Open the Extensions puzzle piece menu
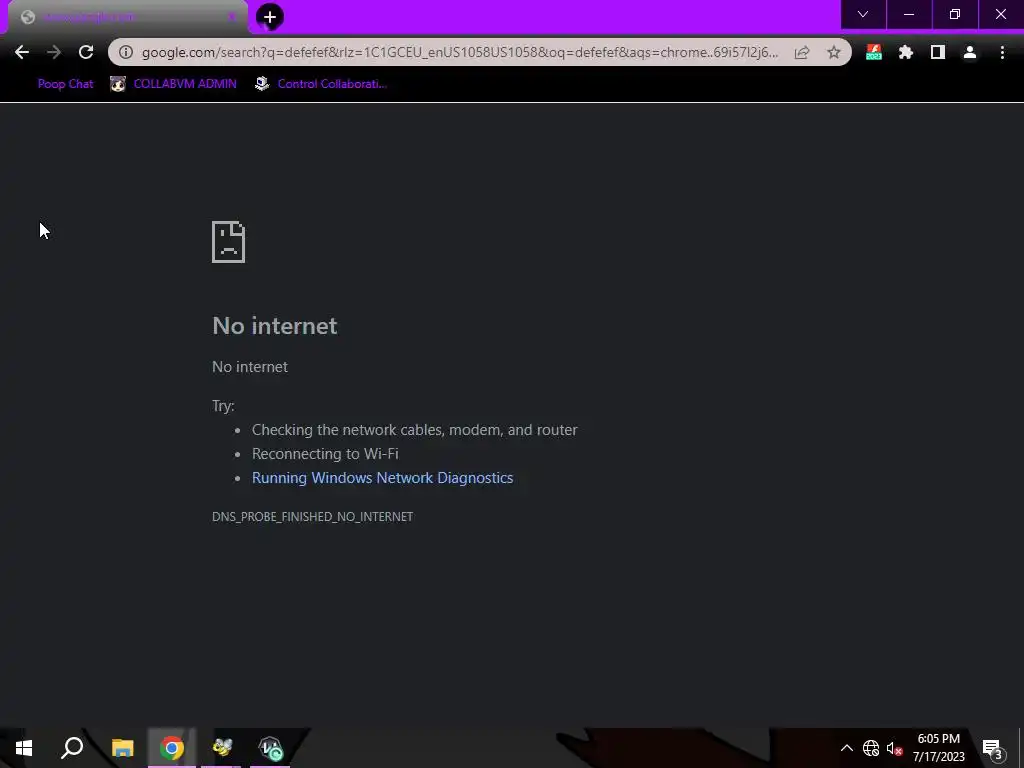1024x768 pixels. 906,52
